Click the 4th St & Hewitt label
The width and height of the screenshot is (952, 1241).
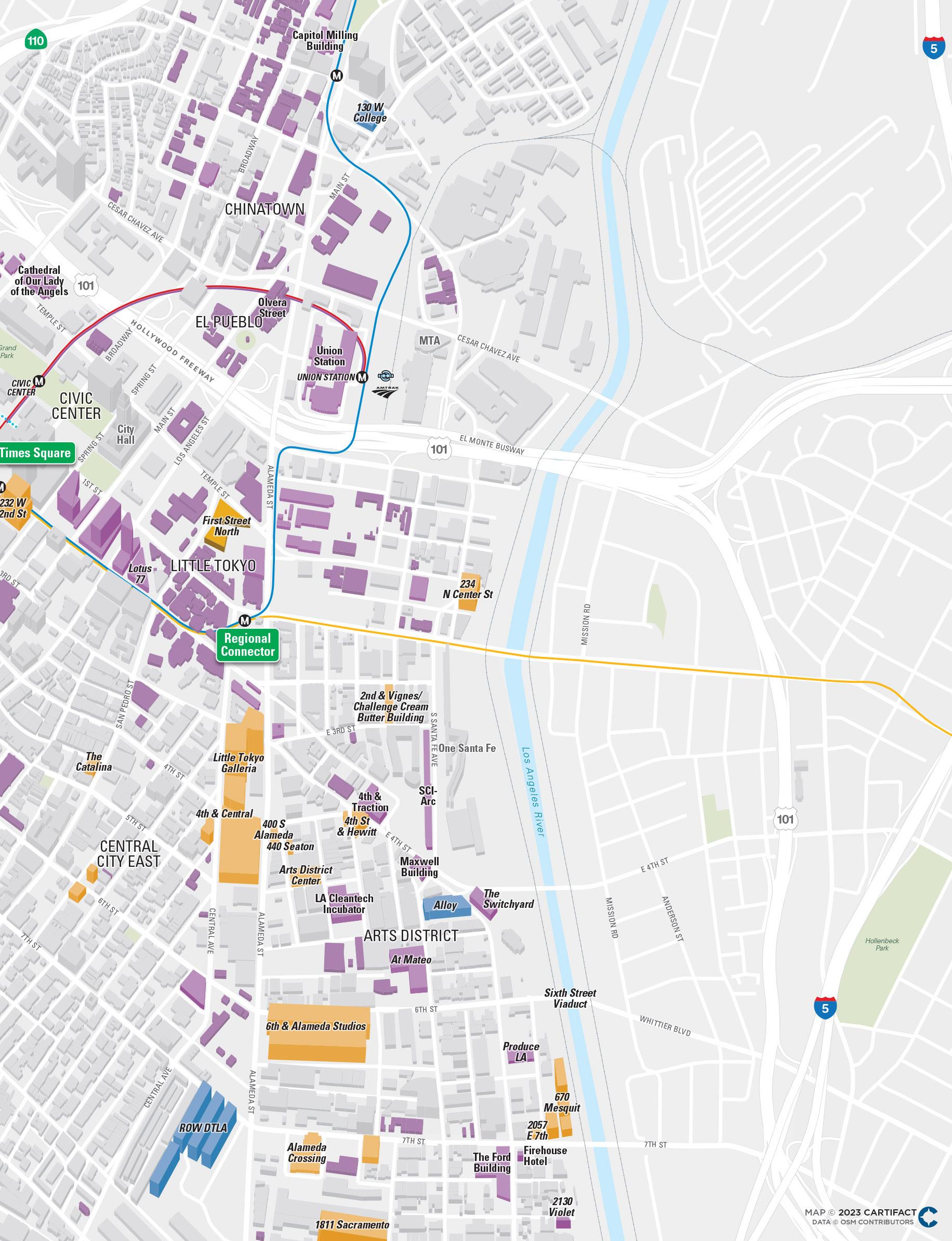coord(357,826)
